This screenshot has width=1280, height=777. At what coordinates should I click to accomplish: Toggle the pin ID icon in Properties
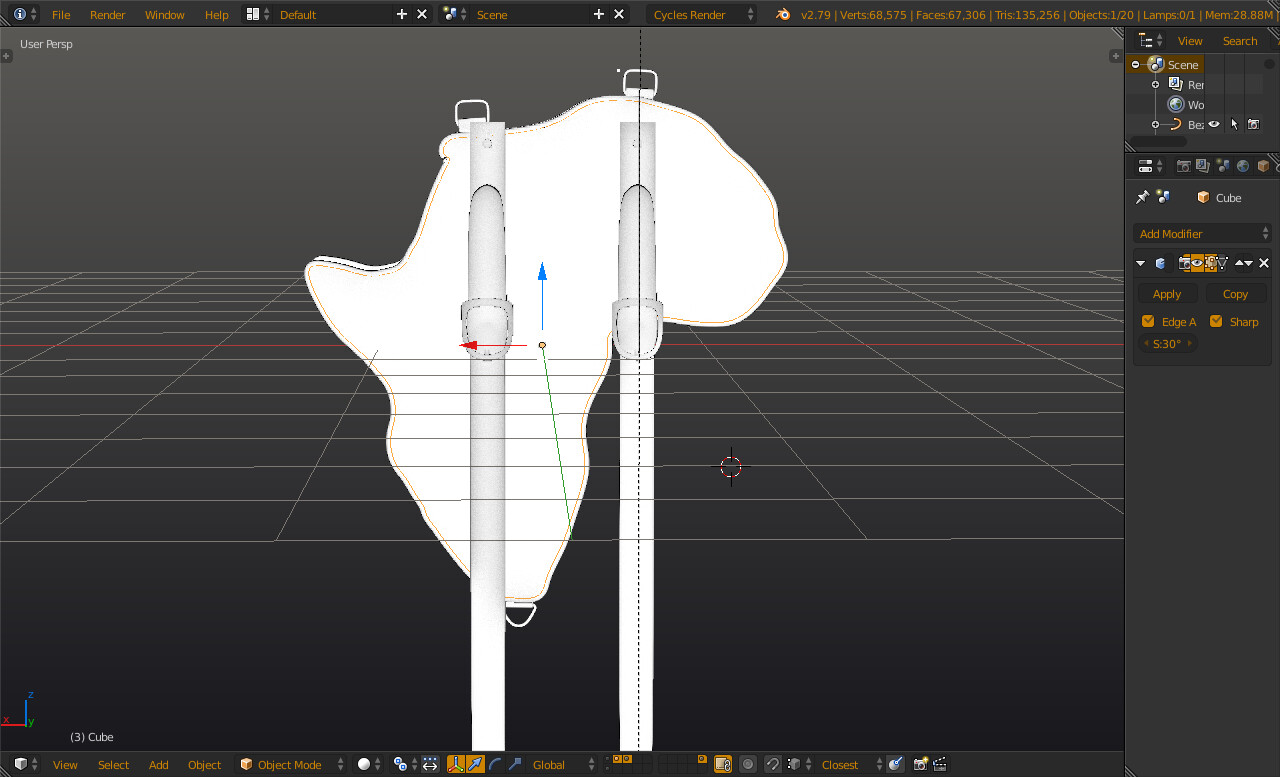click(x=1143, y=197)
